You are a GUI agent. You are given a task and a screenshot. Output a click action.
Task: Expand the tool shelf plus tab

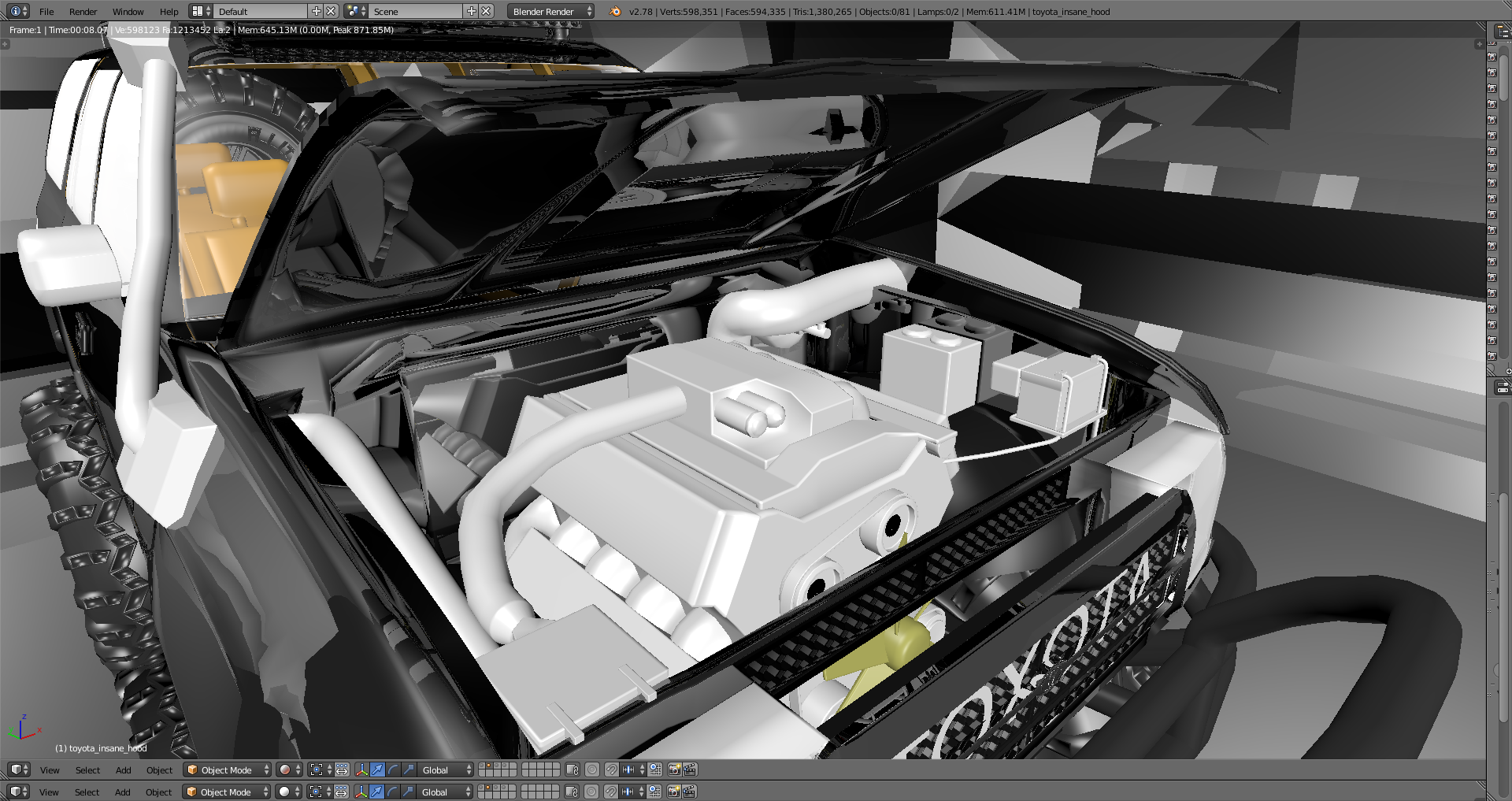point(5,44)
